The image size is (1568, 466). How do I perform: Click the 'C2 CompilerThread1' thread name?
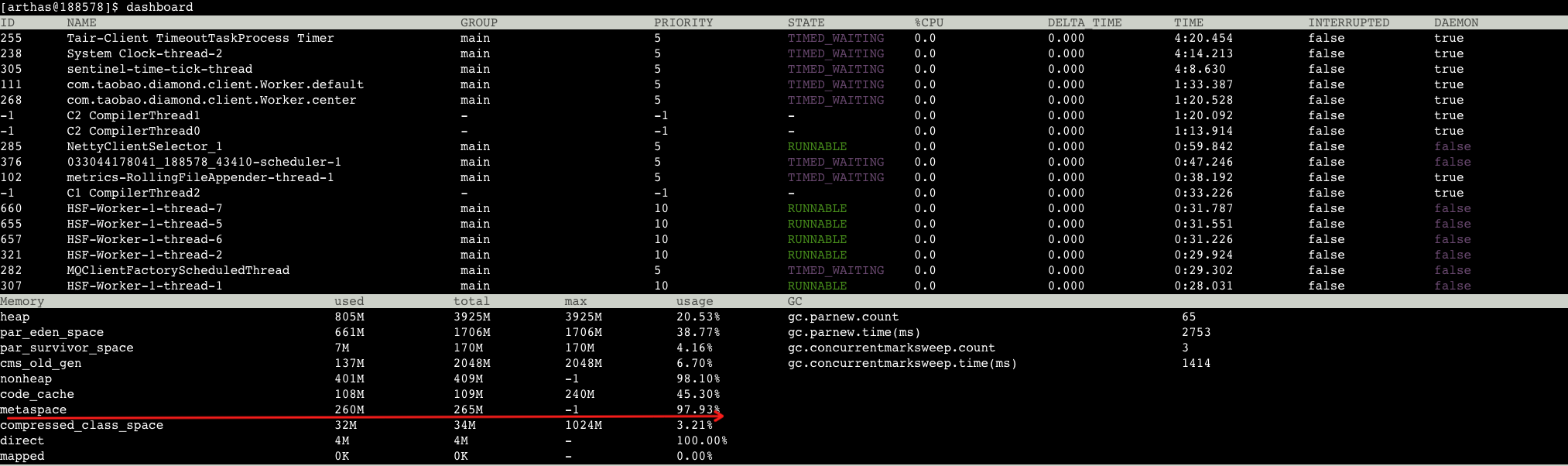[133, 115]
